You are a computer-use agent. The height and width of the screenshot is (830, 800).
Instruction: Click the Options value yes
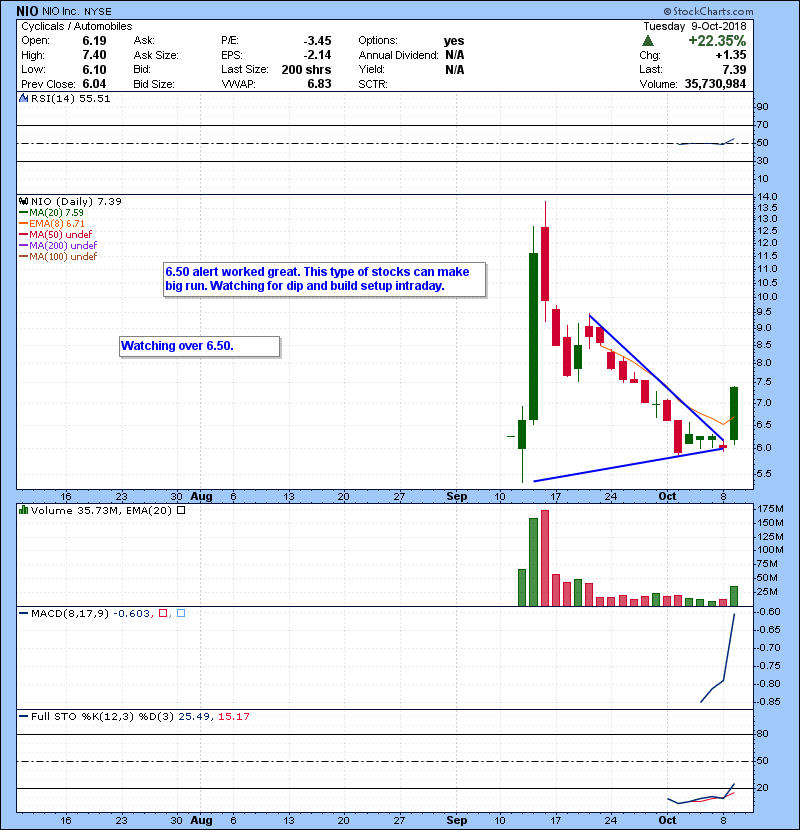pos(454,41)
